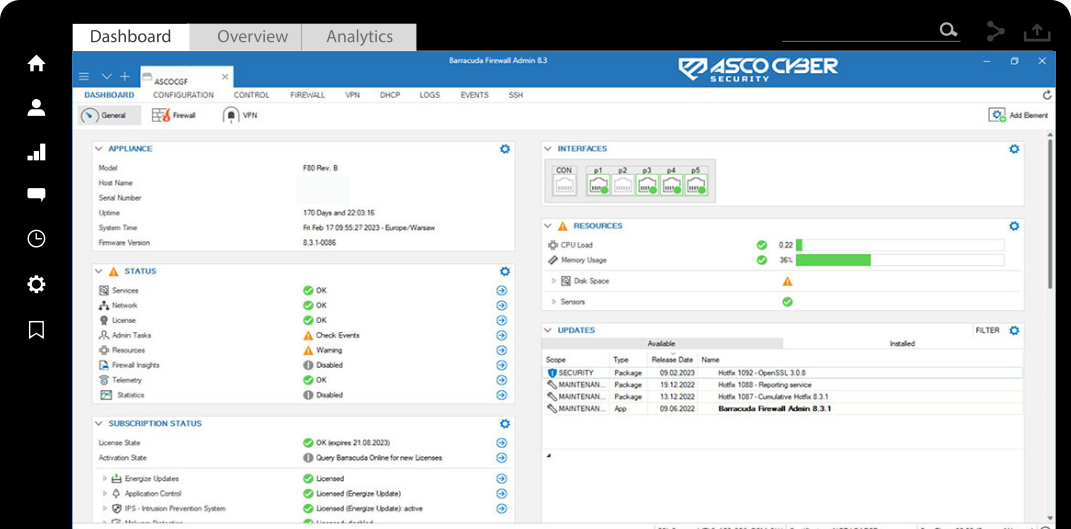
Task: Open the clock history sidebar icon
Action: [36, 239]
